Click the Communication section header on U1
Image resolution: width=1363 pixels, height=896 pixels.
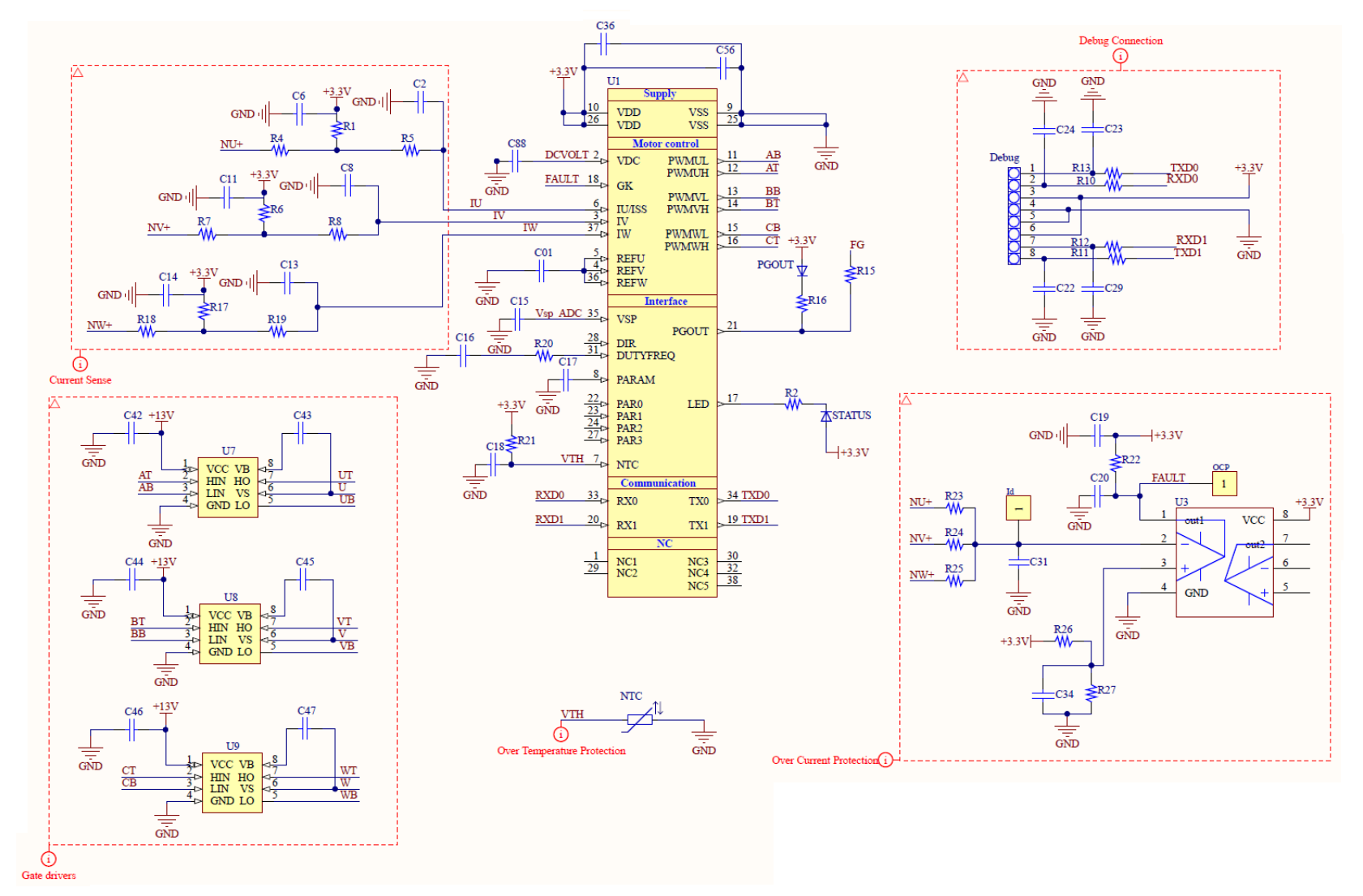[x=659, y=483]
